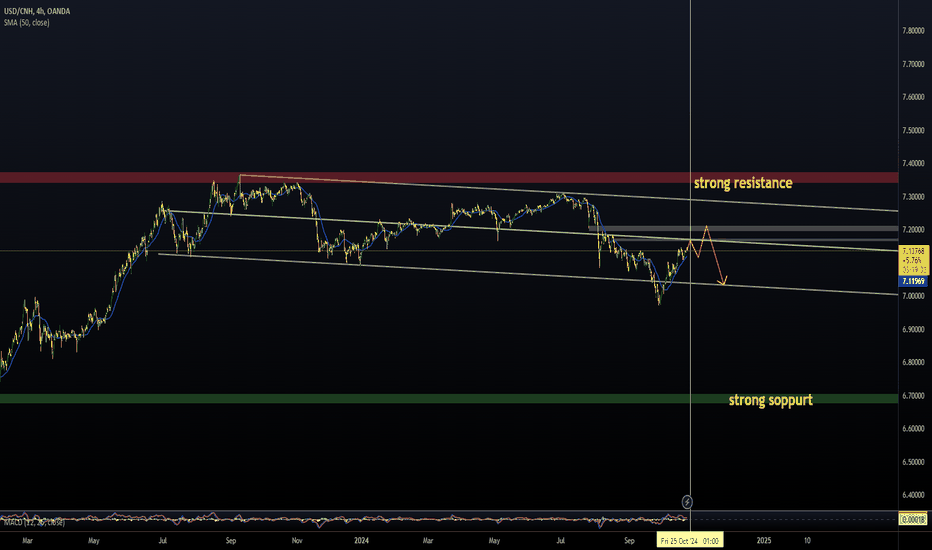Screen dimensions: 932x550
Task: Click the blue 7.11969 SMA value label
Action: click(913, 281)
